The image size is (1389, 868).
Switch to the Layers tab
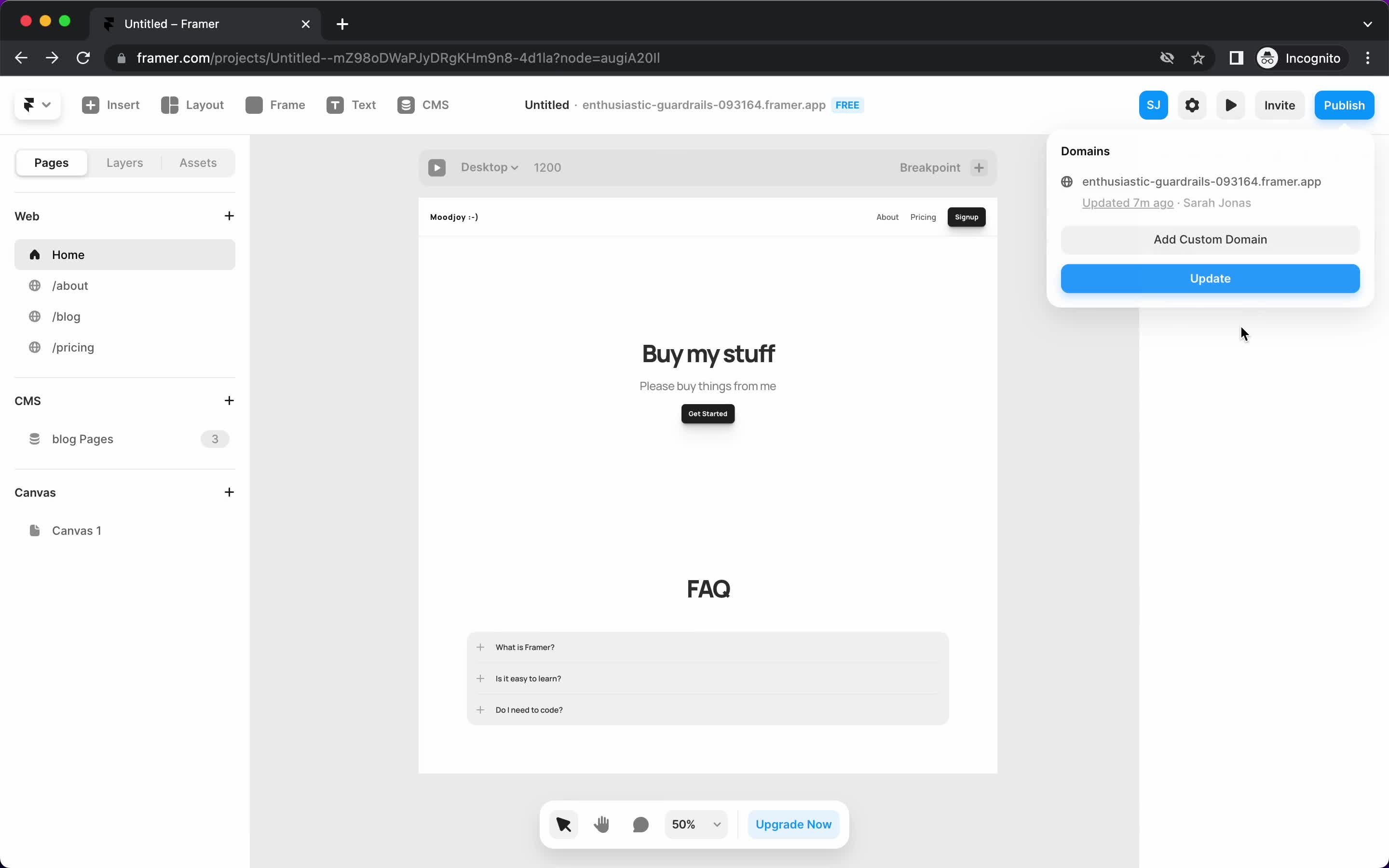[125, 162]
